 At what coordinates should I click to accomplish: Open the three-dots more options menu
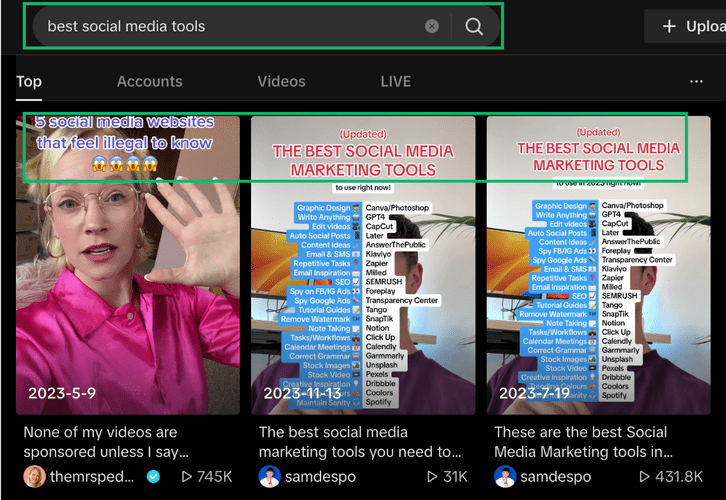(x=696, y=81)
